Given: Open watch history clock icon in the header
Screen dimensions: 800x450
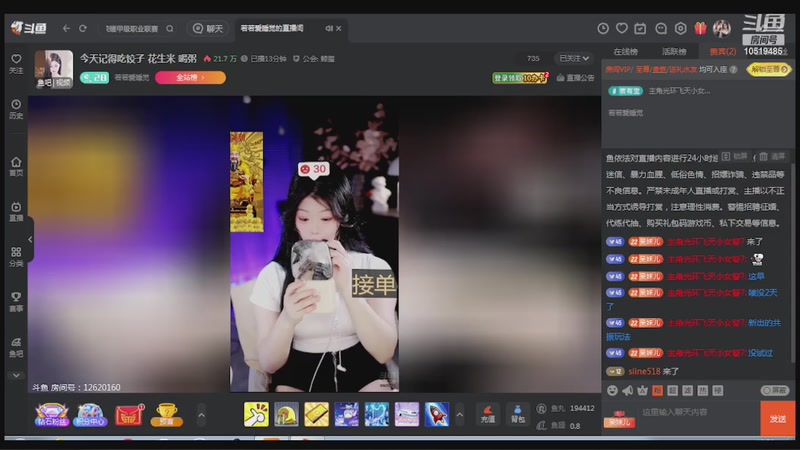Looking at the screenshot, I should (x=603, y=29).
